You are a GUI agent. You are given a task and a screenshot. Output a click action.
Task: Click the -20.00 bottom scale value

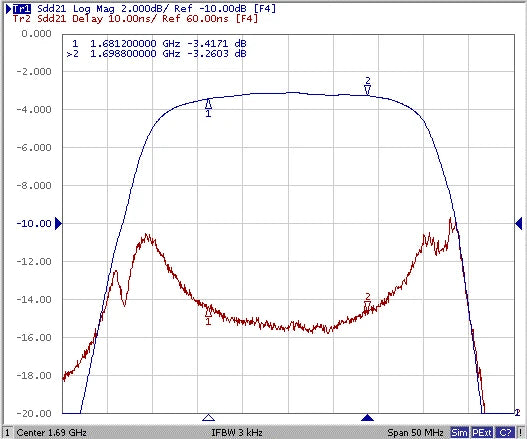click(34, 413)
